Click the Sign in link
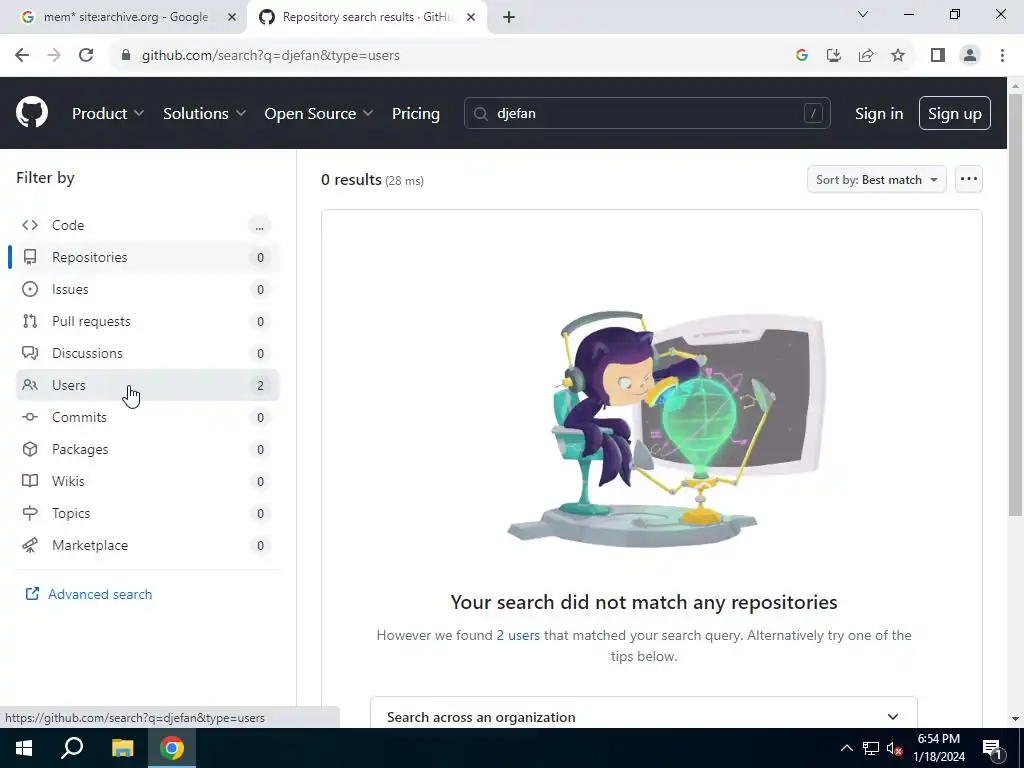 [879, 113]
